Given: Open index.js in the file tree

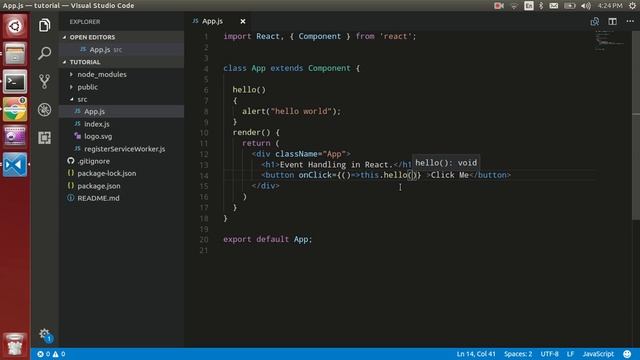Looking at the screenshot, I should (97, 124).
